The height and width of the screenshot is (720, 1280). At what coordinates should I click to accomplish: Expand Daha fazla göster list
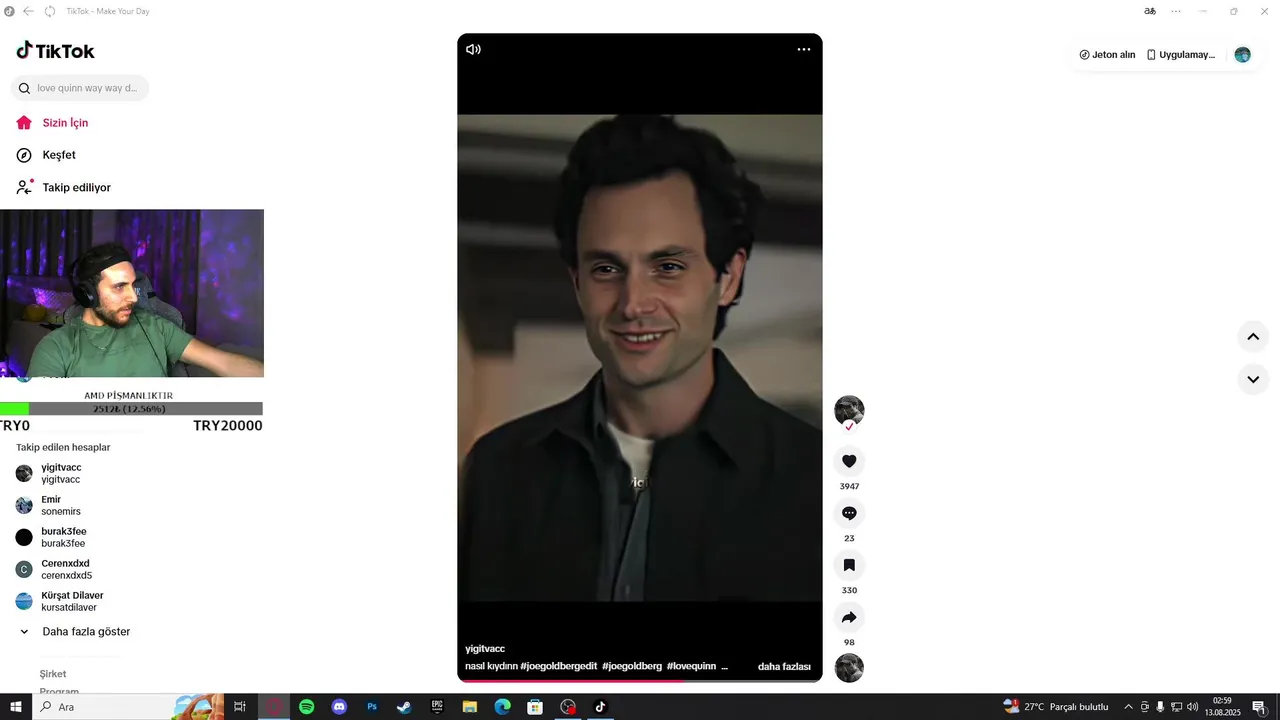click(75, 632)
